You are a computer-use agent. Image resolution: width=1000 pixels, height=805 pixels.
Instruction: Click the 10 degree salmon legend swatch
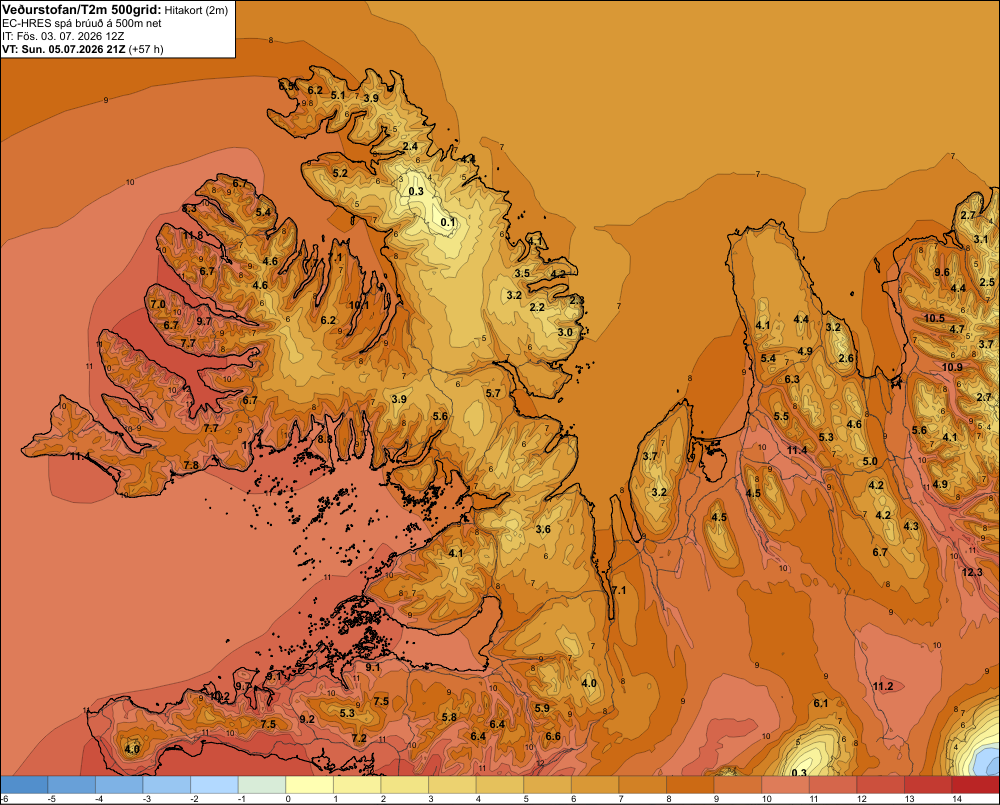pyautogui.click(x=785, y=785)
